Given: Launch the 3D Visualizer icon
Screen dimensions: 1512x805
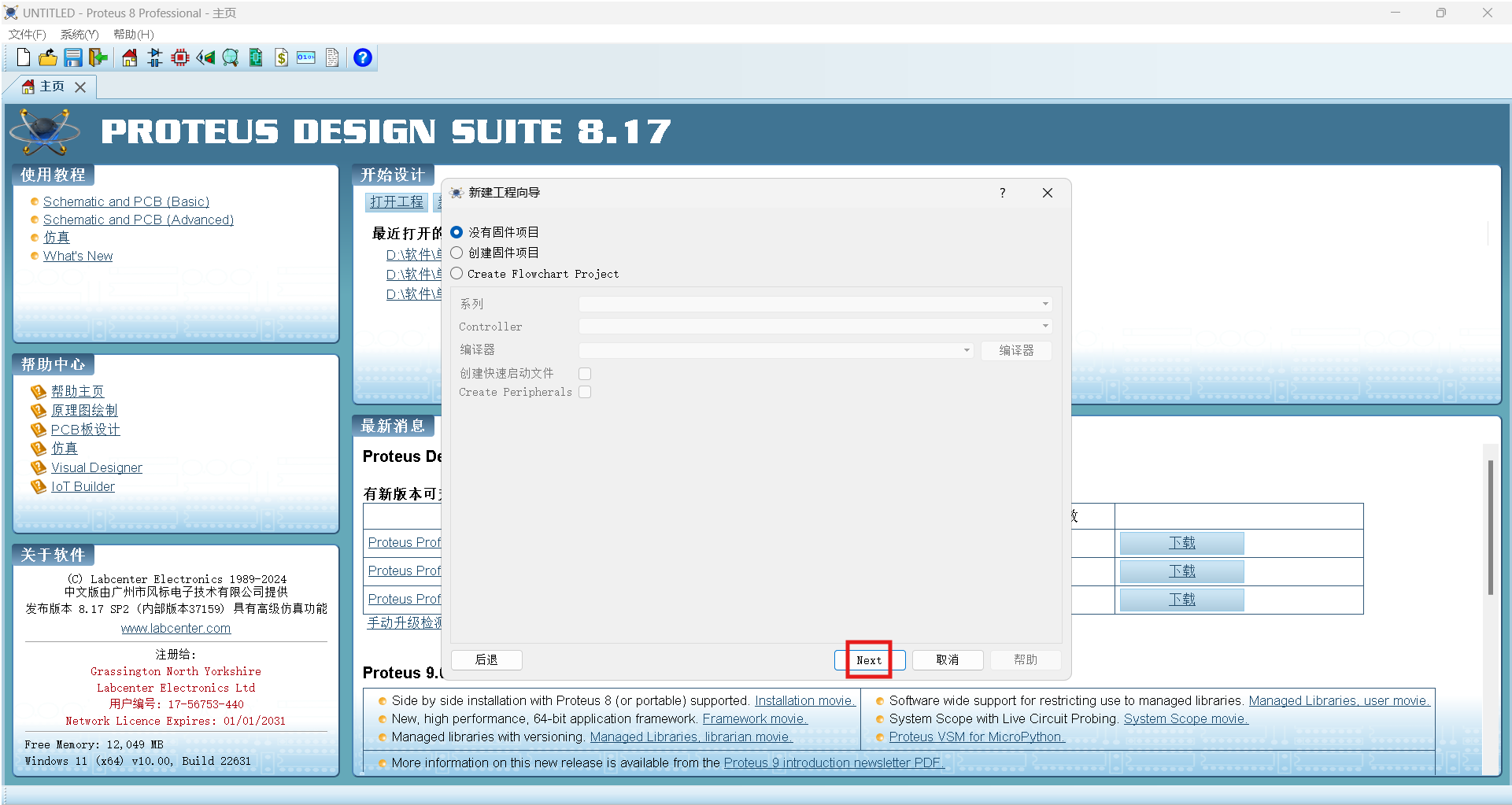Looking at the screenshot, I should [x=205, y=57].
